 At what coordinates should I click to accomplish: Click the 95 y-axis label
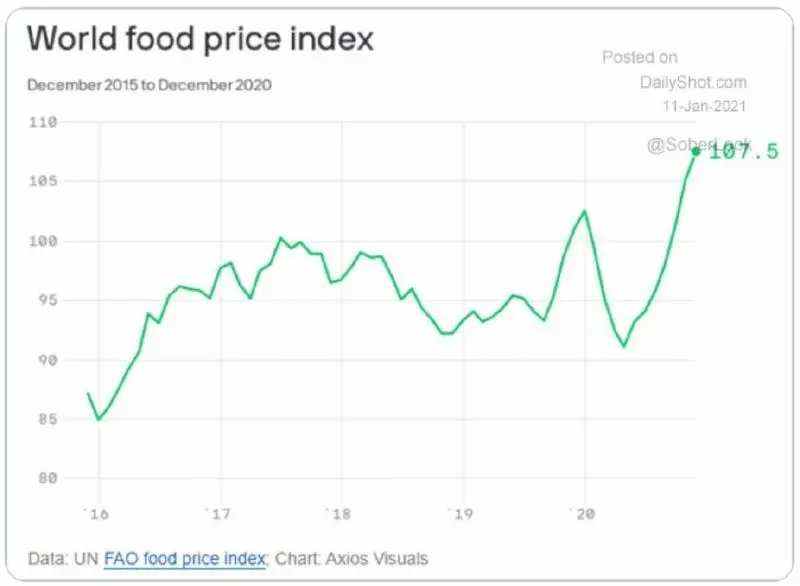[47, 300]
